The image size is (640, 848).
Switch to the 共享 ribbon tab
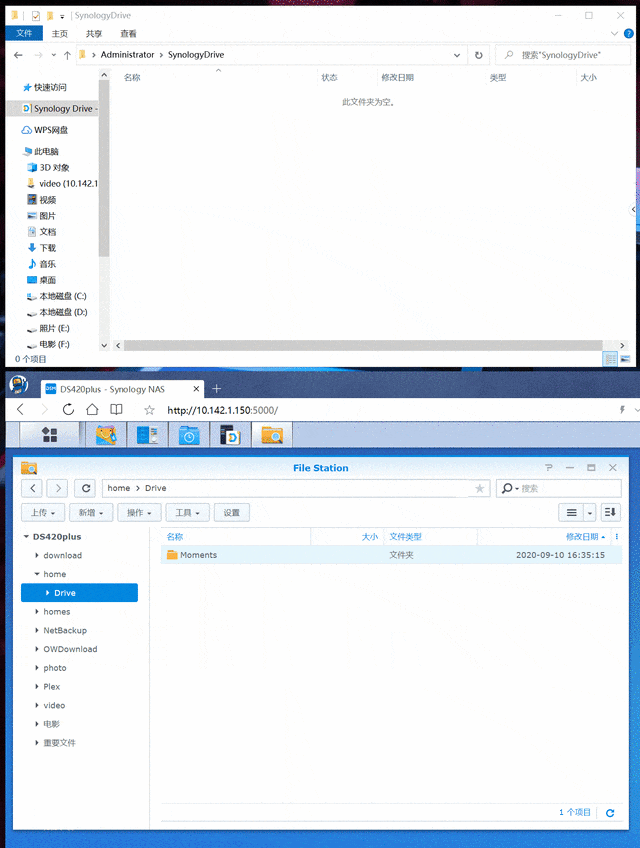[x=94, y=34]
